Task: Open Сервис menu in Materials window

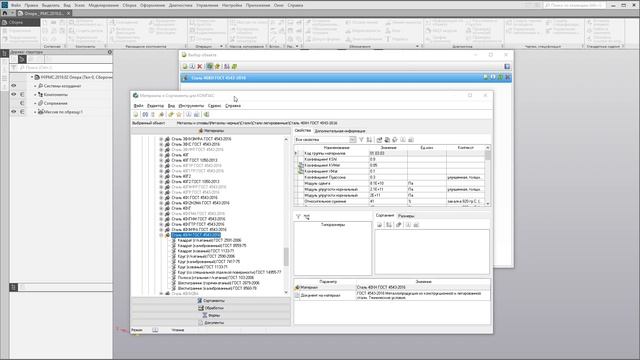Action: (x=214, y=106)
